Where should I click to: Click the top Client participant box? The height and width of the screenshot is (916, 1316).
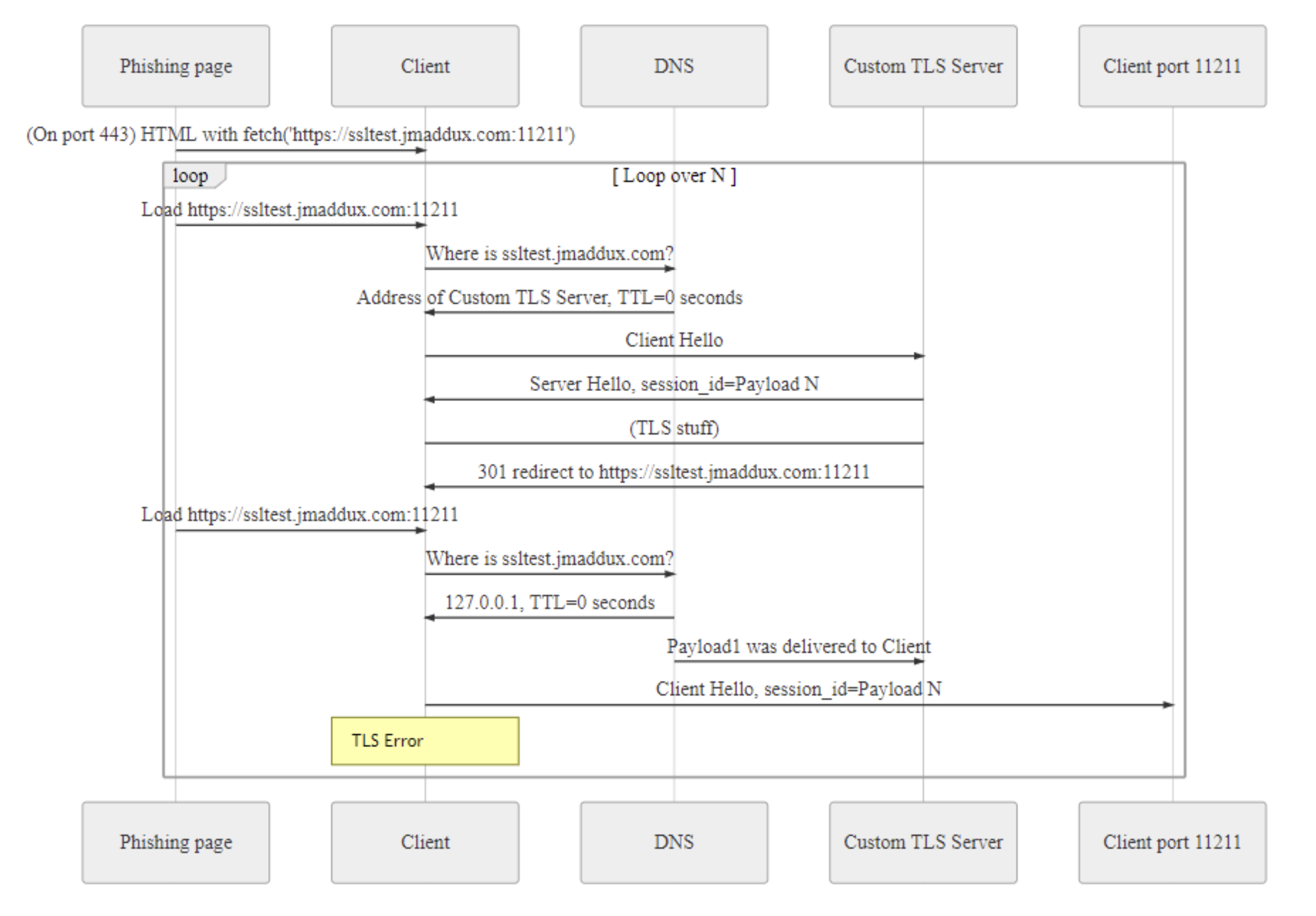(425, 66)
